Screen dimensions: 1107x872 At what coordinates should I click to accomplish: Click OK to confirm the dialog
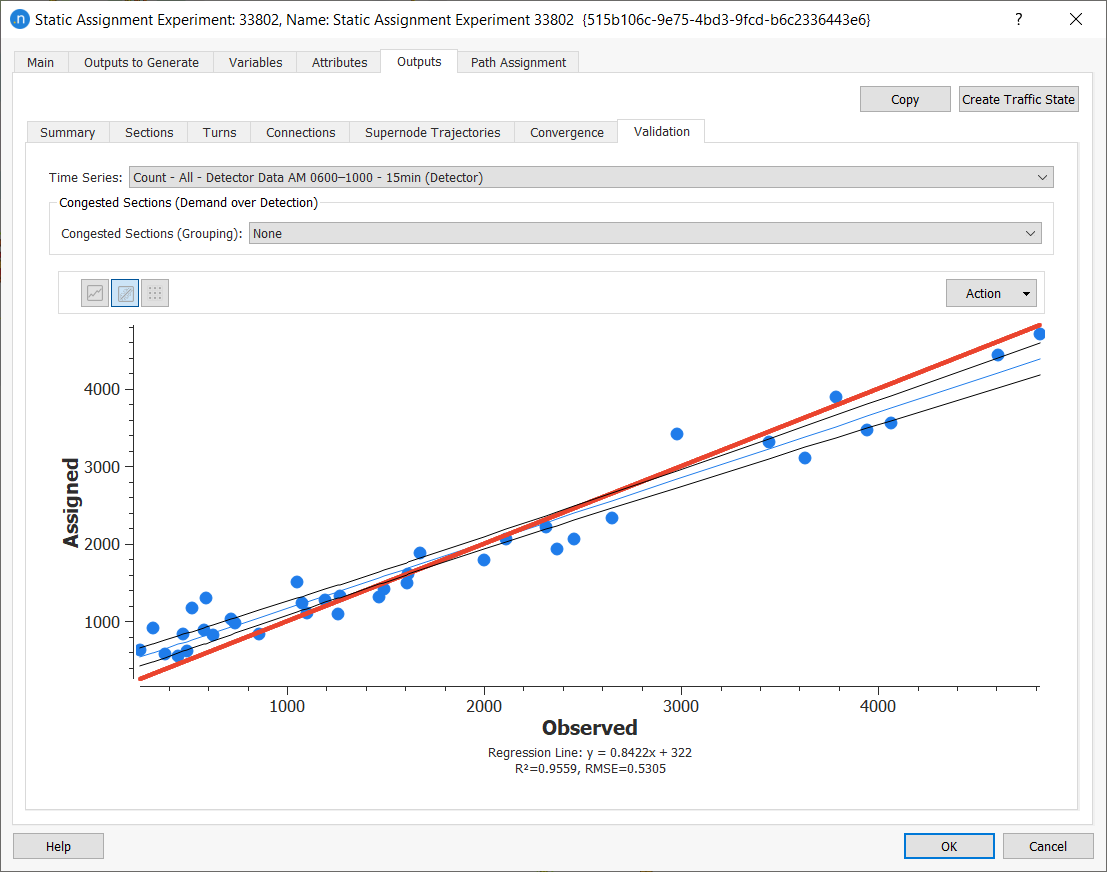click(x=948, y=846)
